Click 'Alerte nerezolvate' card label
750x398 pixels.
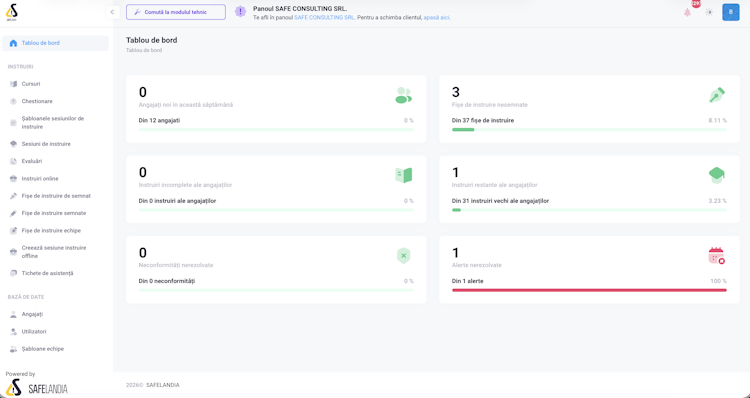pos(477,265)
